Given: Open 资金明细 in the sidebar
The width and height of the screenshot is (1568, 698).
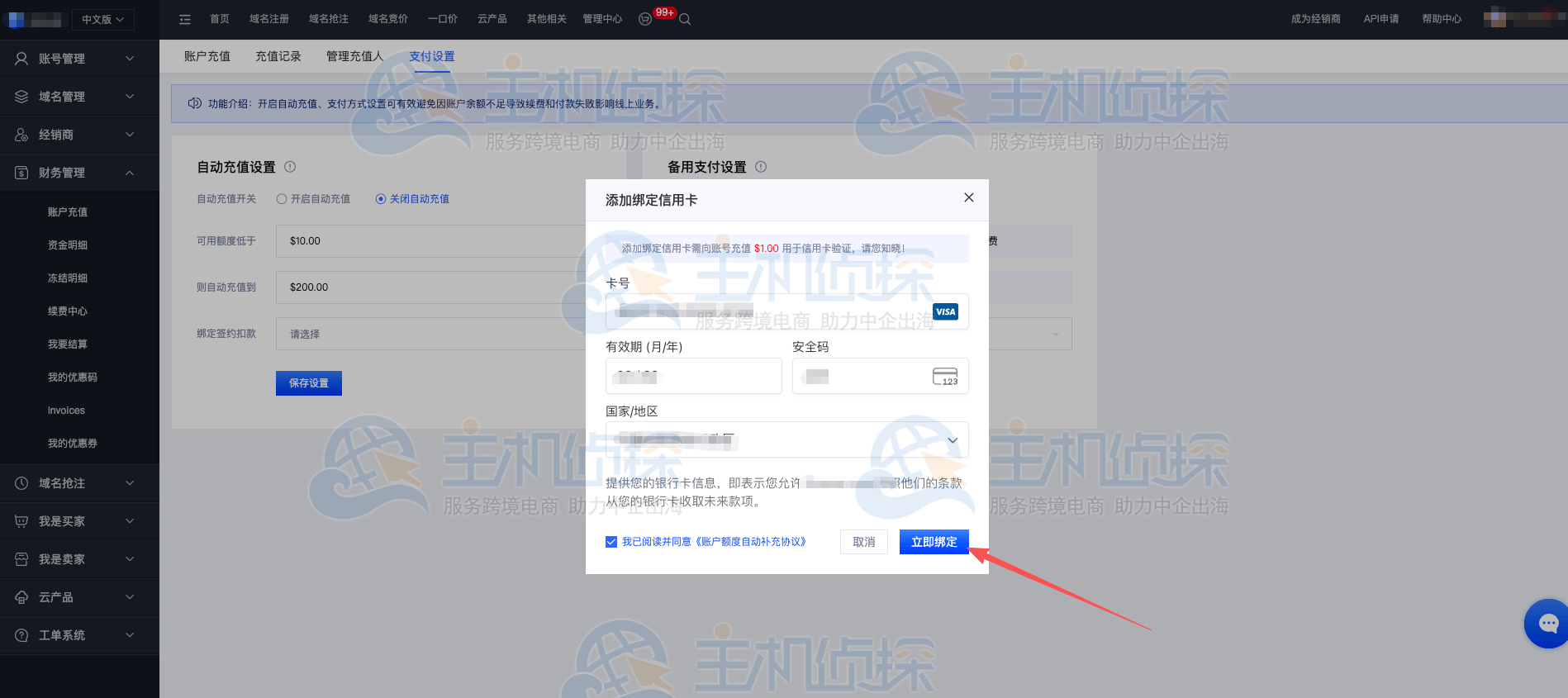Looking at the screenshot, I should (68, 245).
